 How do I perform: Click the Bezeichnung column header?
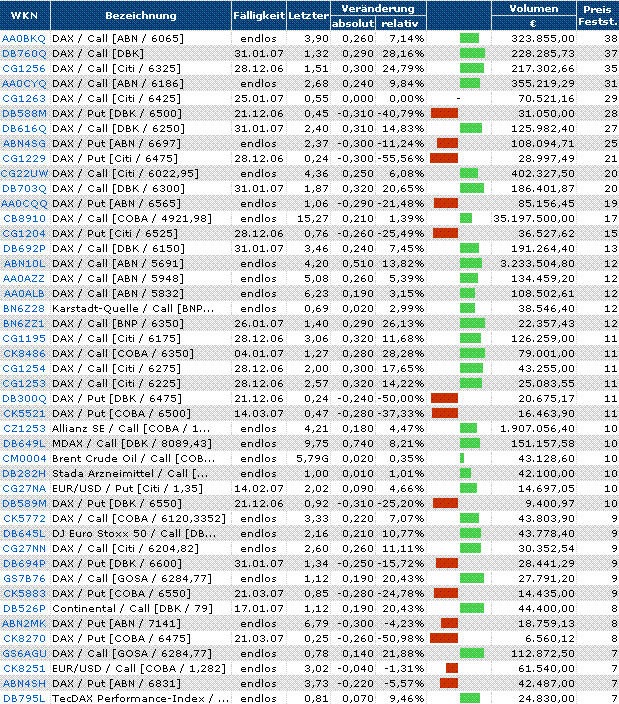pyautogui.click(x=141, y=15)
